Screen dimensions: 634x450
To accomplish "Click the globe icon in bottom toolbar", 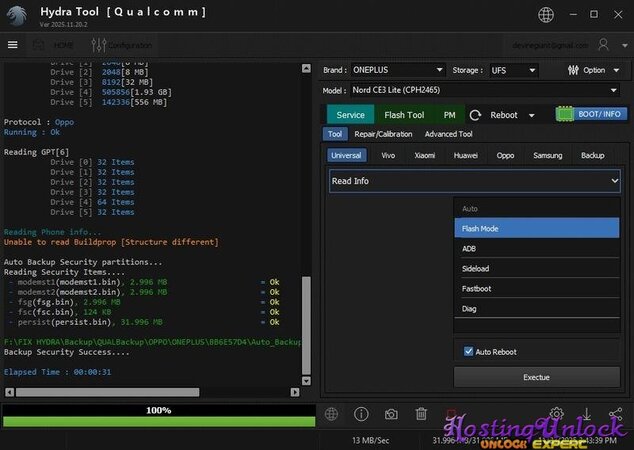I will coord(331,414).
